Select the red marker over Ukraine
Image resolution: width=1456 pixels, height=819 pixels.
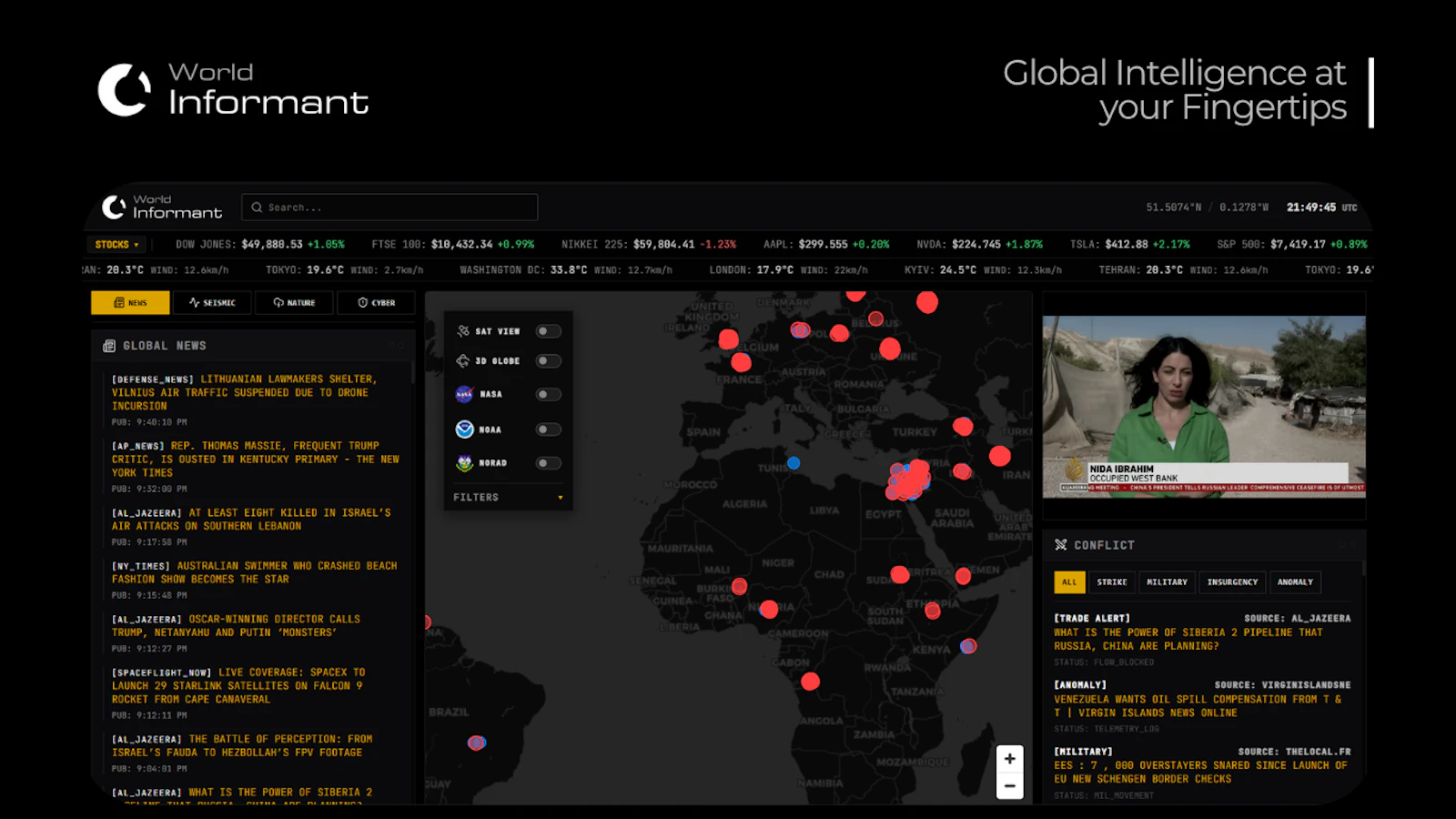[890, 349]
